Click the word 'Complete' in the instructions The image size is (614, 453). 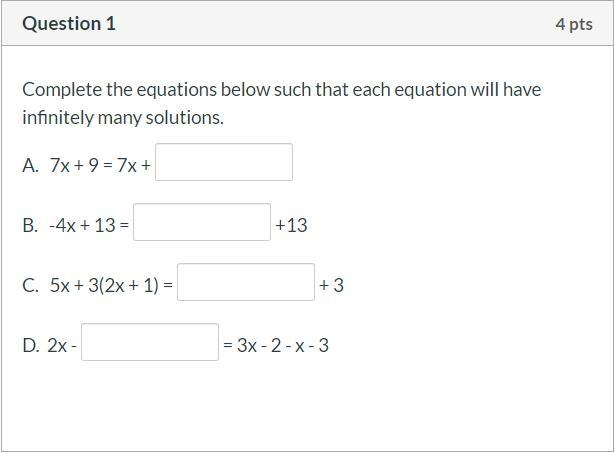62,90
